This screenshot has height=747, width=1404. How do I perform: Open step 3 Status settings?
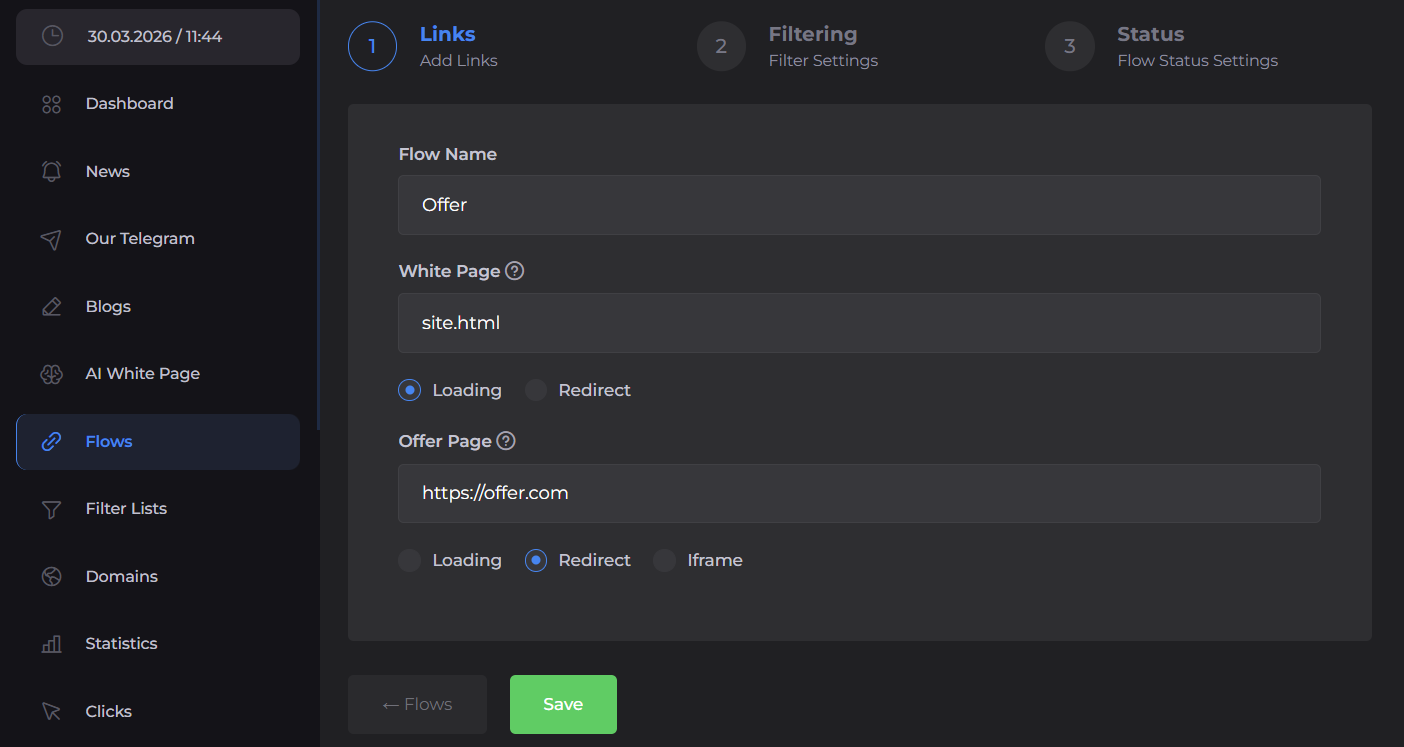(x=1070, y=47)
